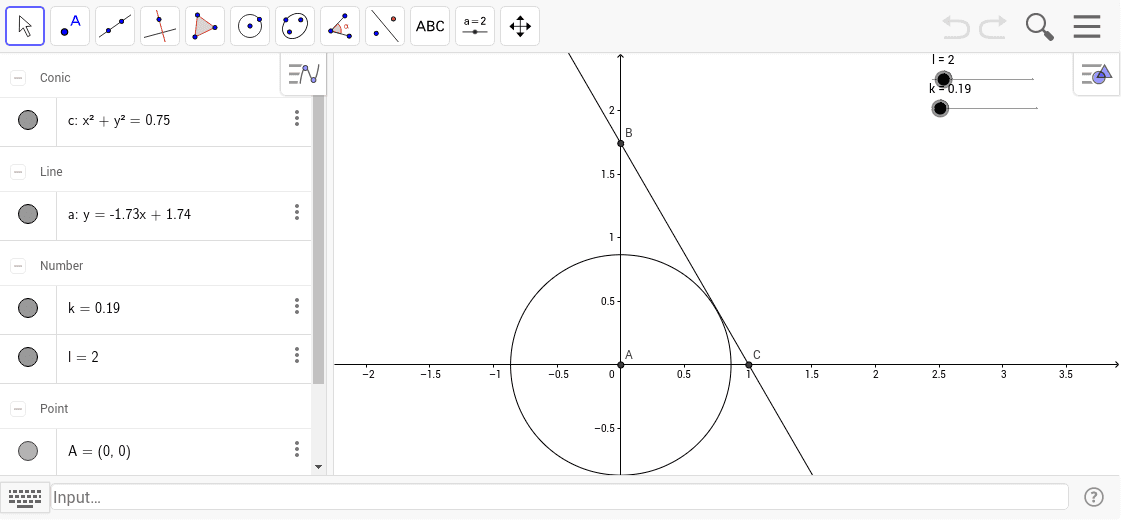Click point B on the y-axis
This screenshot has height=520, width=1121.
tap(621, 144)
